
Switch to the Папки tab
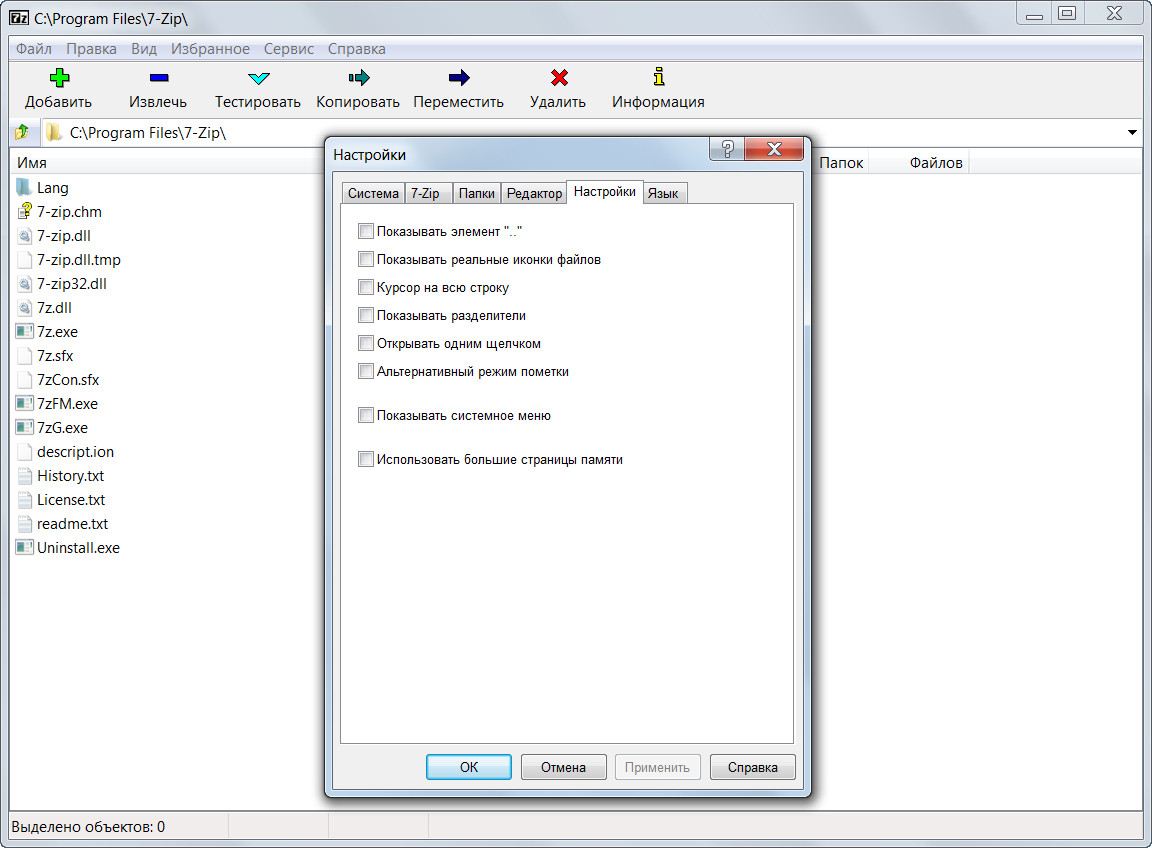pyautogui.click(x=477, y=193)
